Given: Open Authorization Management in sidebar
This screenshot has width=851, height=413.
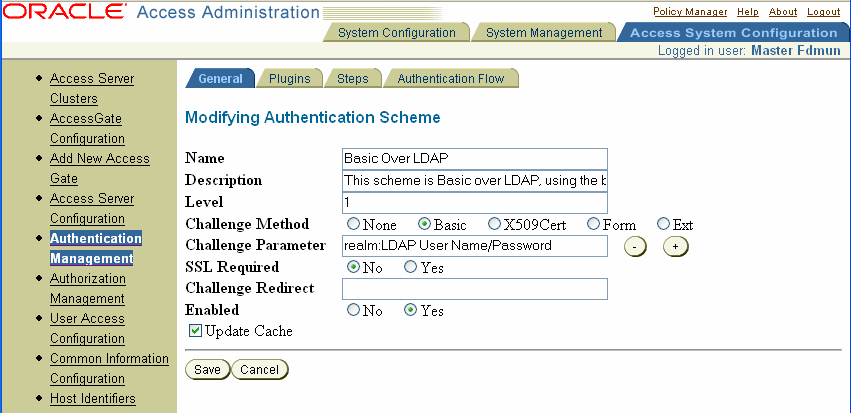Looking at the screenshot, I should click(88, 288).
